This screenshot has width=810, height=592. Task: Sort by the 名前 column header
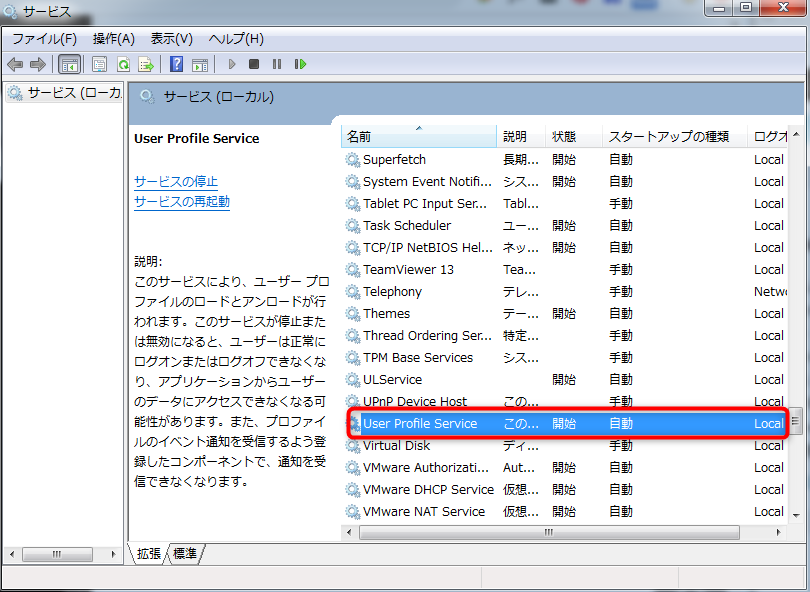click(419, 136)
